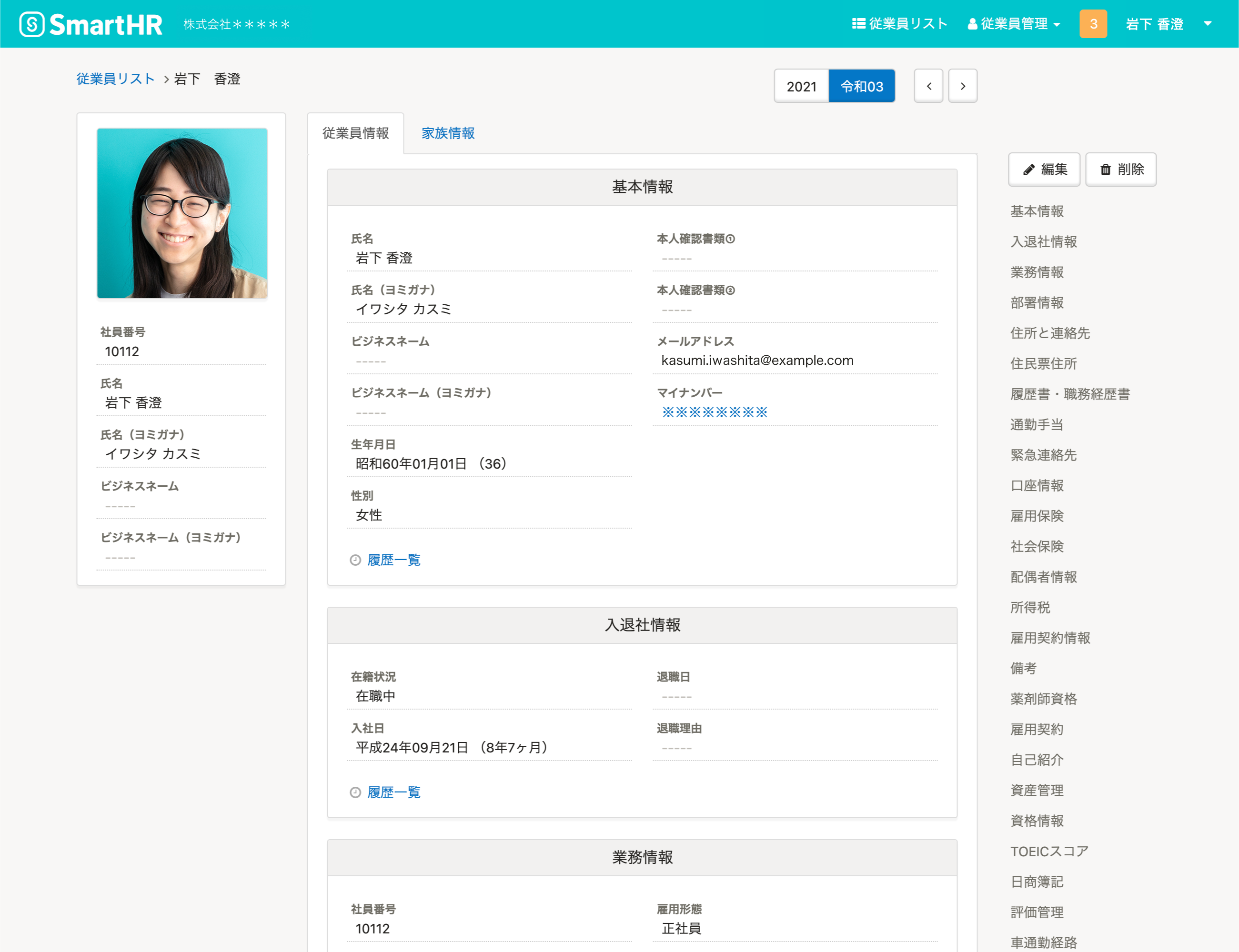Image resolution: width=1239 pixels, height=952 pixels.
Task: Return to 従業員リスト via the breadcrumb
Action: (x=115, y=79)
